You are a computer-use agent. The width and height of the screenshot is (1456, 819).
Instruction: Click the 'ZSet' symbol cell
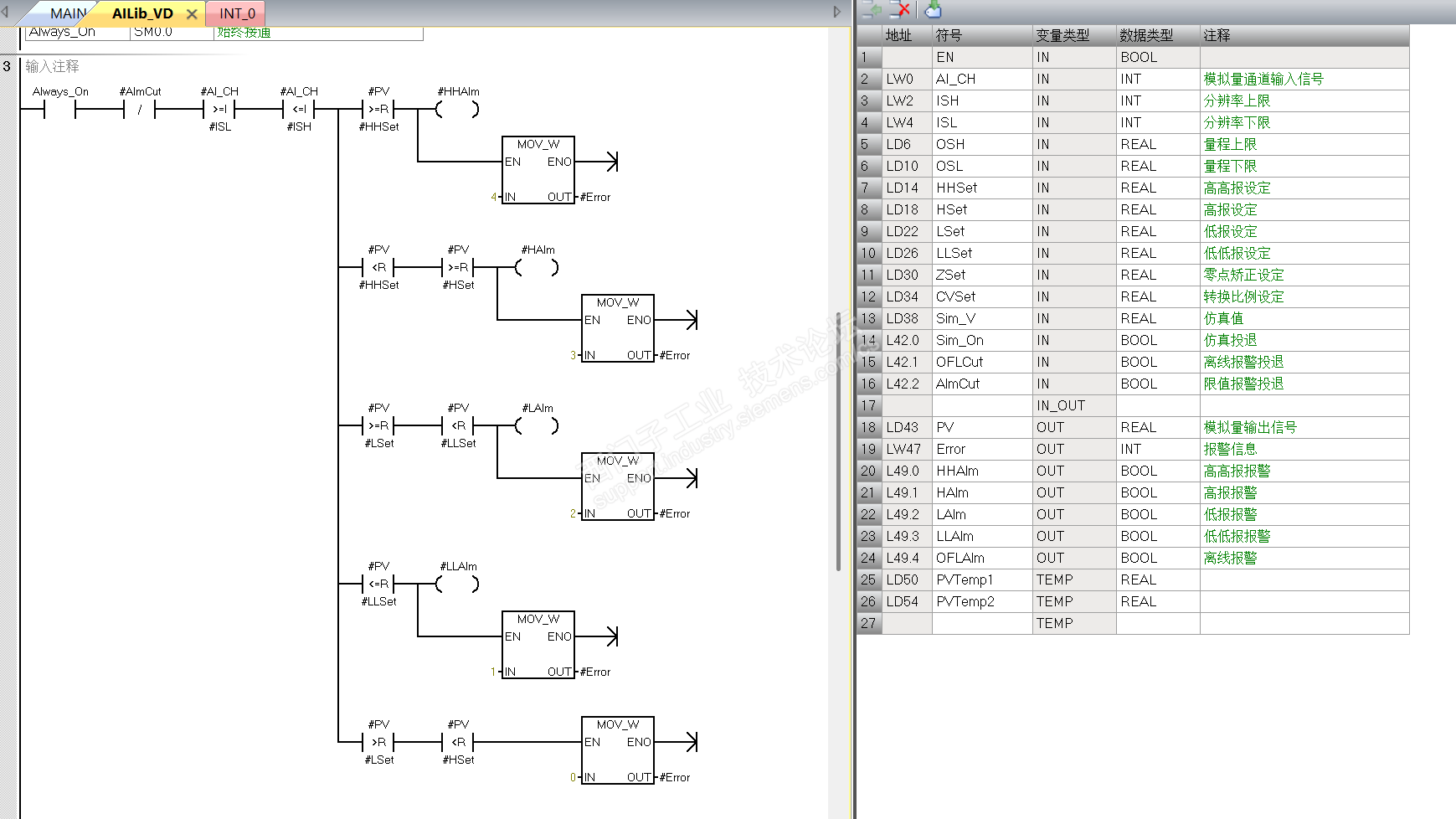pos(982,275)
